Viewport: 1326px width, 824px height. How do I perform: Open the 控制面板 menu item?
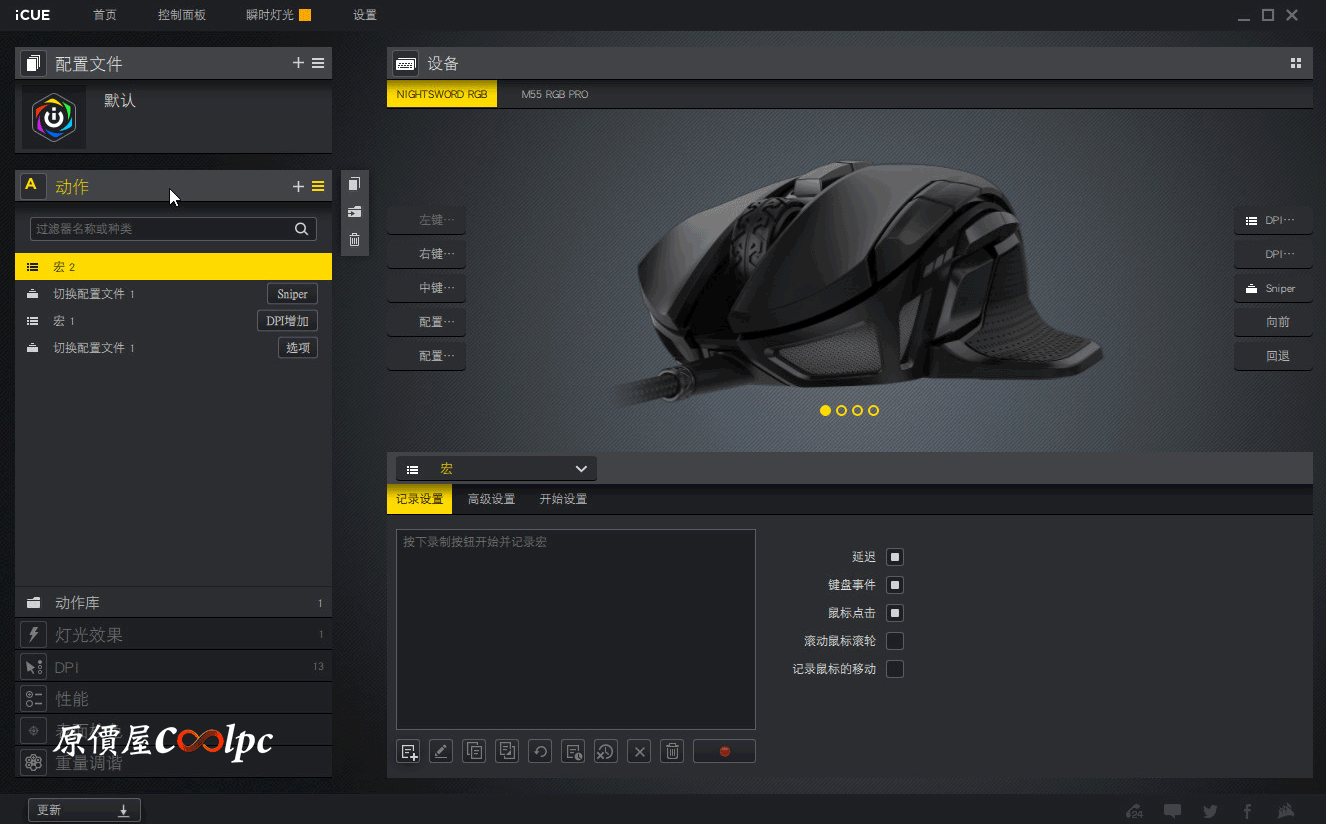[x=182, y=15]
